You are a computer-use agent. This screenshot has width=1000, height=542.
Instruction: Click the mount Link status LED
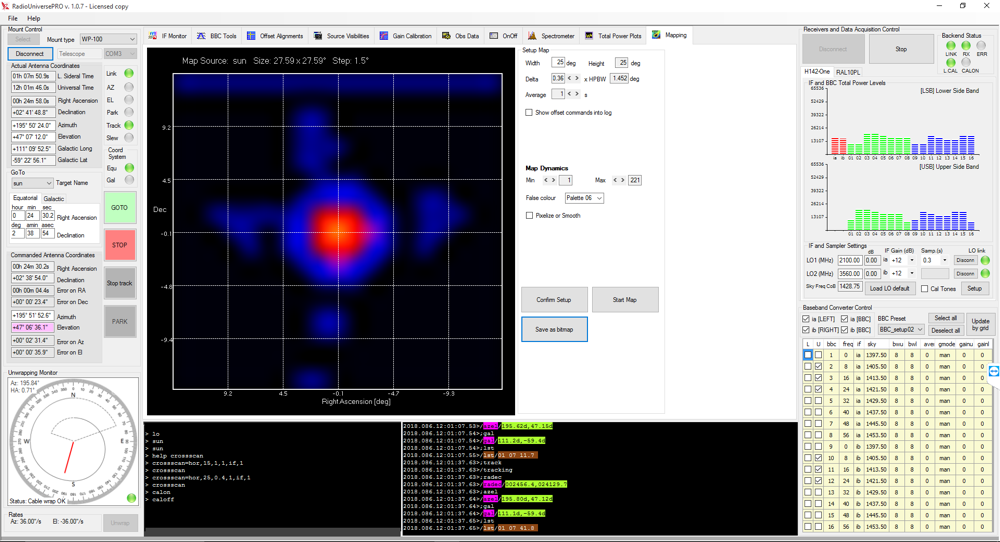click(x=129, y=73)
